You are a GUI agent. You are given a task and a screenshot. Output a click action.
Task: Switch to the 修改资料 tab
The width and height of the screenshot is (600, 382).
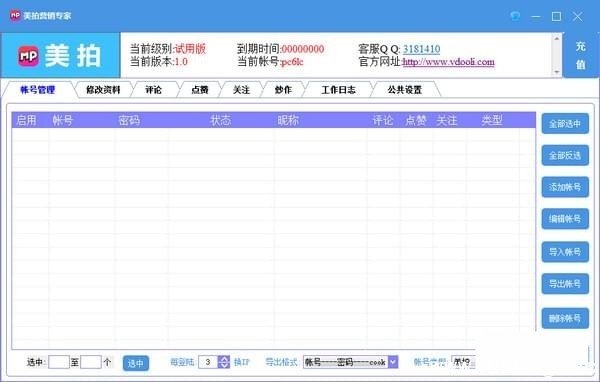pos(103,90)
